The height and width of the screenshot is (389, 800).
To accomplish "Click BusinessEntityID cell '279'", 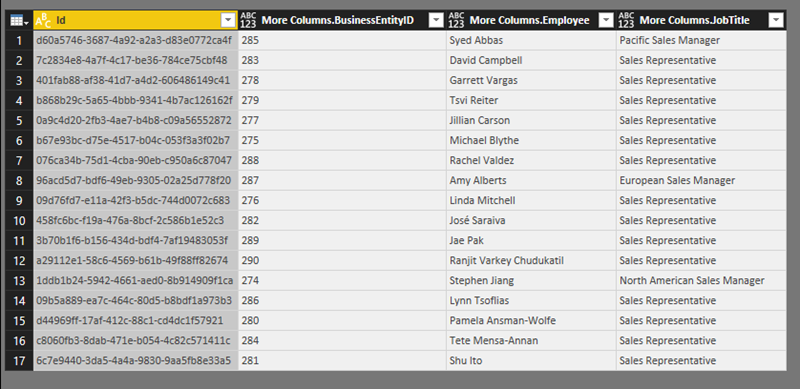I will [x=342, y=100].
